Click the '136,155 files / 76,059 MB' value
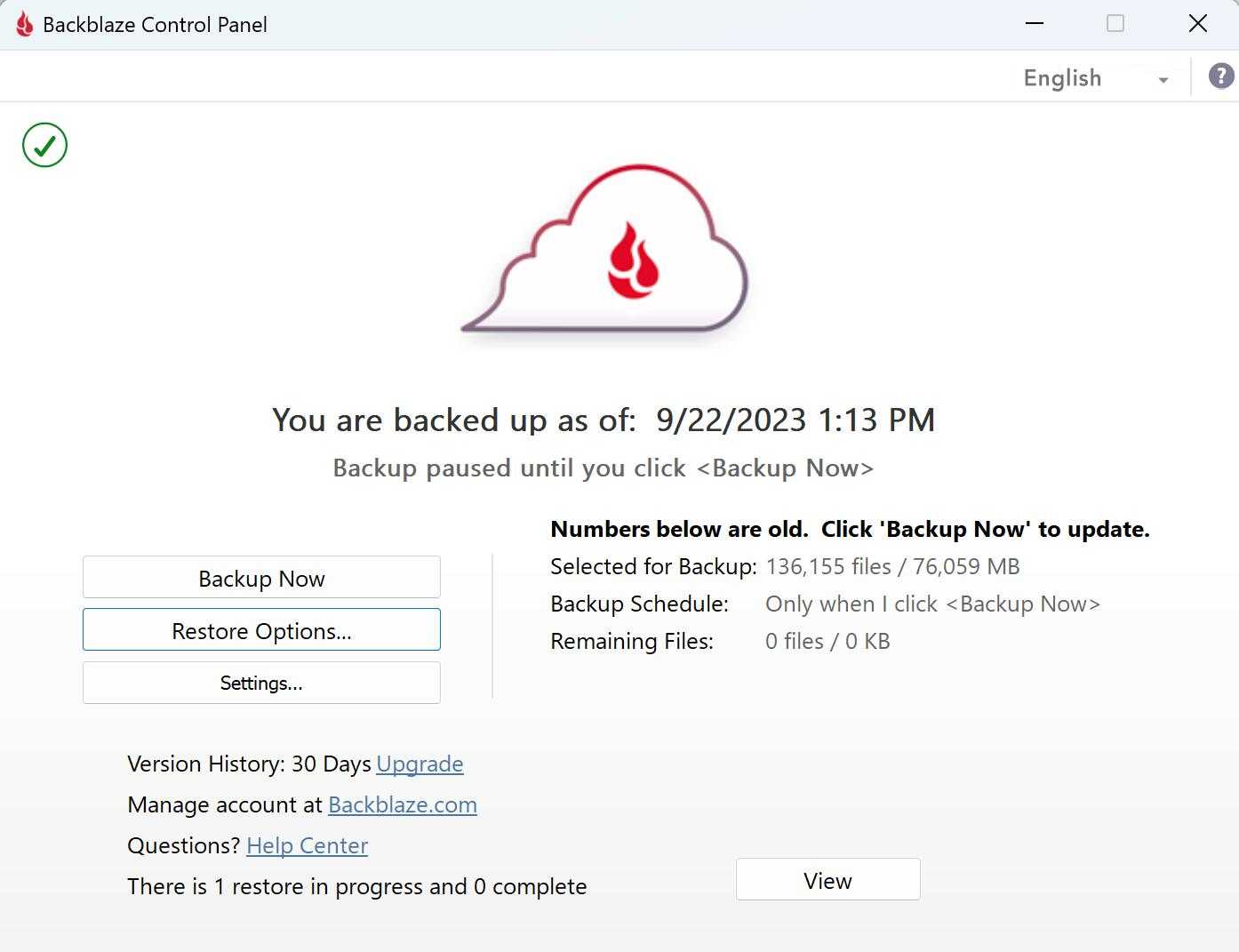Image resolution: width=1239 pixels, height=952 pixels. coord(892,566)
